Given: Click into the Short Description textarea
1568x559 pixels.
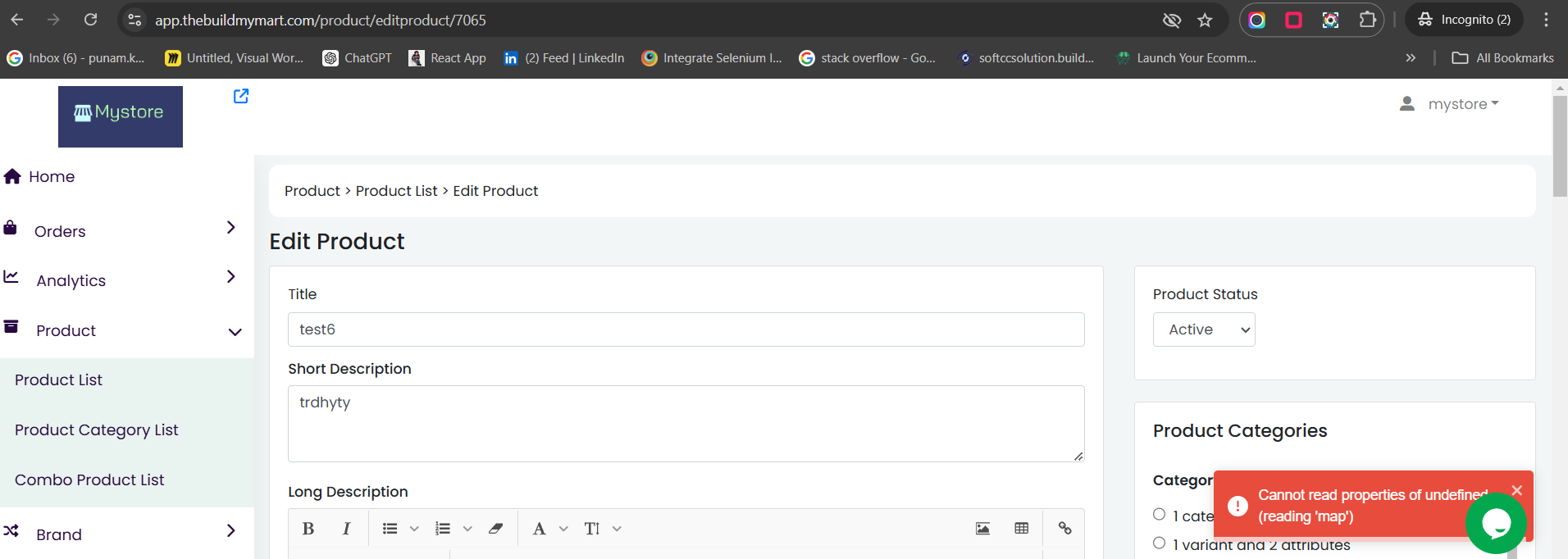Looking at the screenshot, I should (686, 424).
